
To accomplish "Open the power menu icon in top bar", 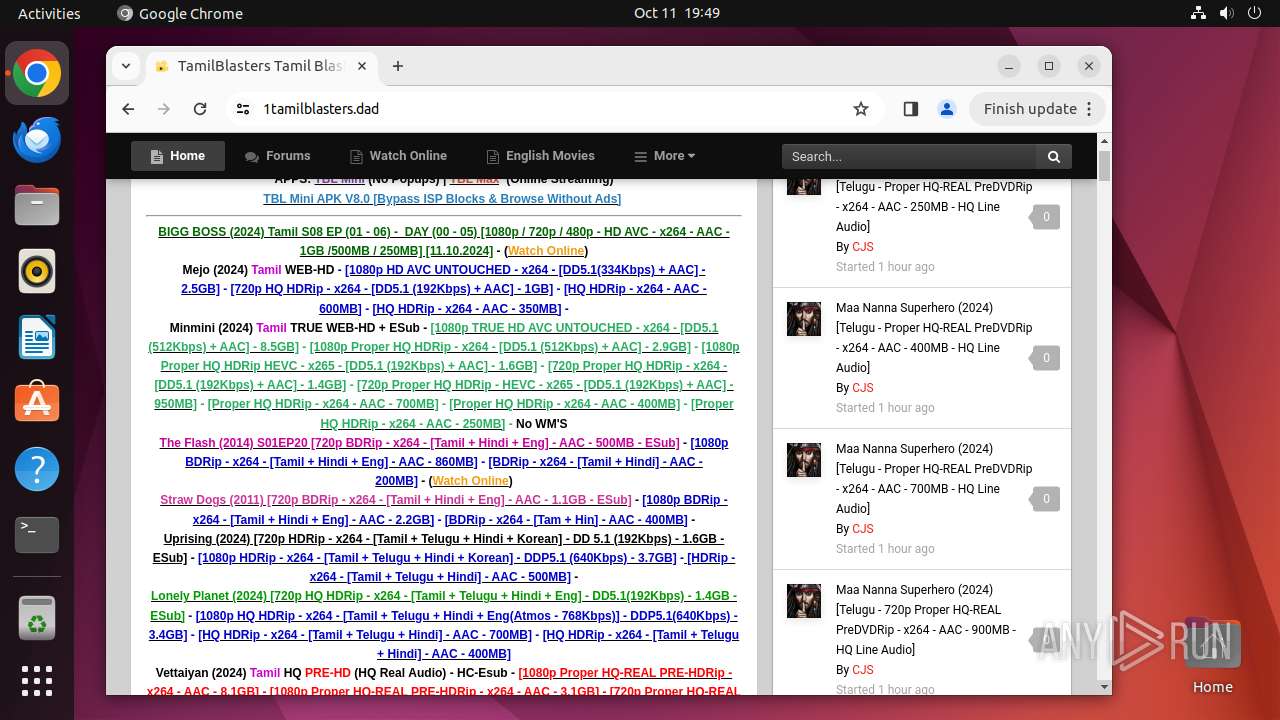I will coord(1254,13).
